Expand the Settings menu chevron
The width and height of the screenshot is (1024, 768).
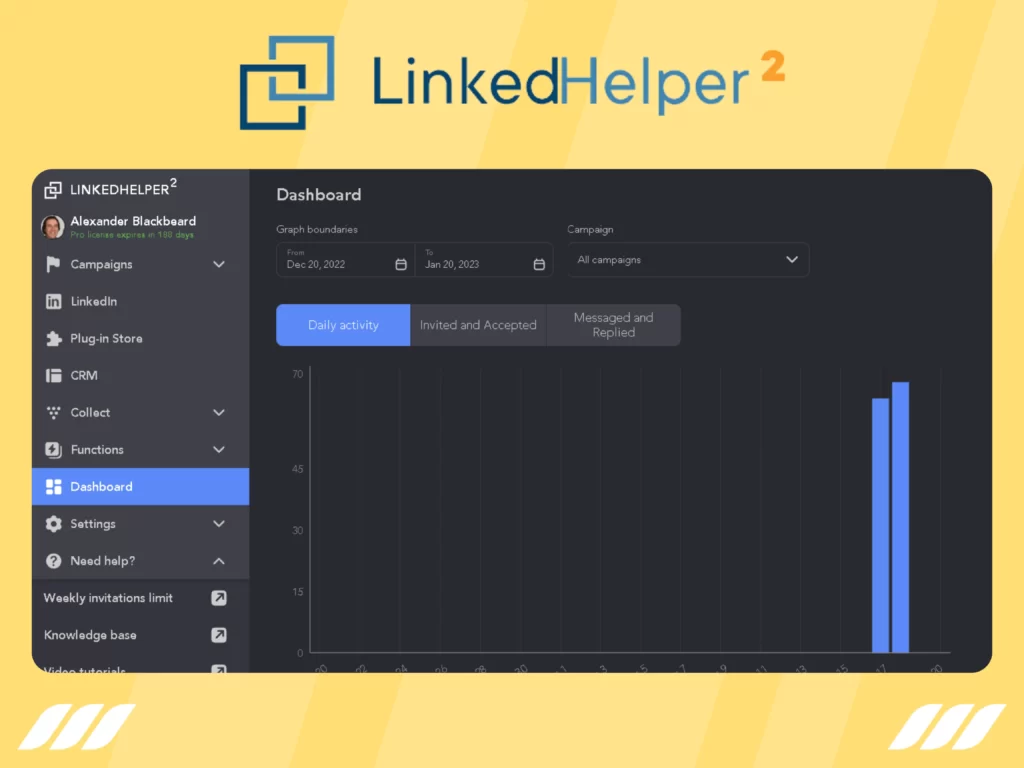pyautogui.click(x=219, y=524)
